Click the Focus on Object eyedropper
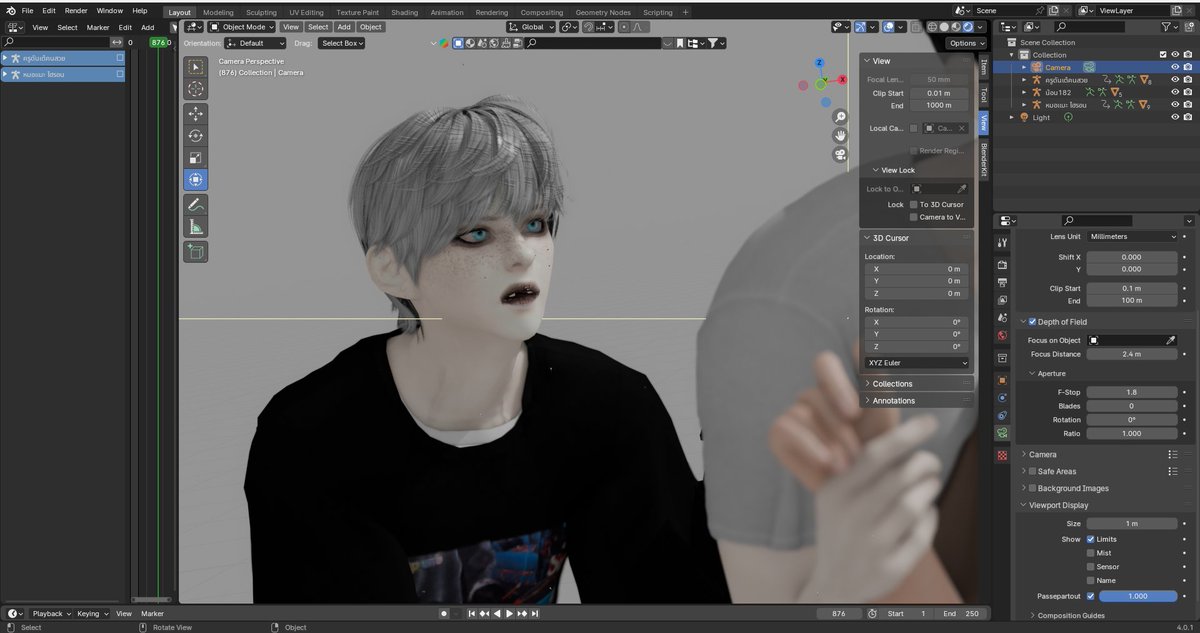The image size is (1200, 633). tap(1171, 340)
